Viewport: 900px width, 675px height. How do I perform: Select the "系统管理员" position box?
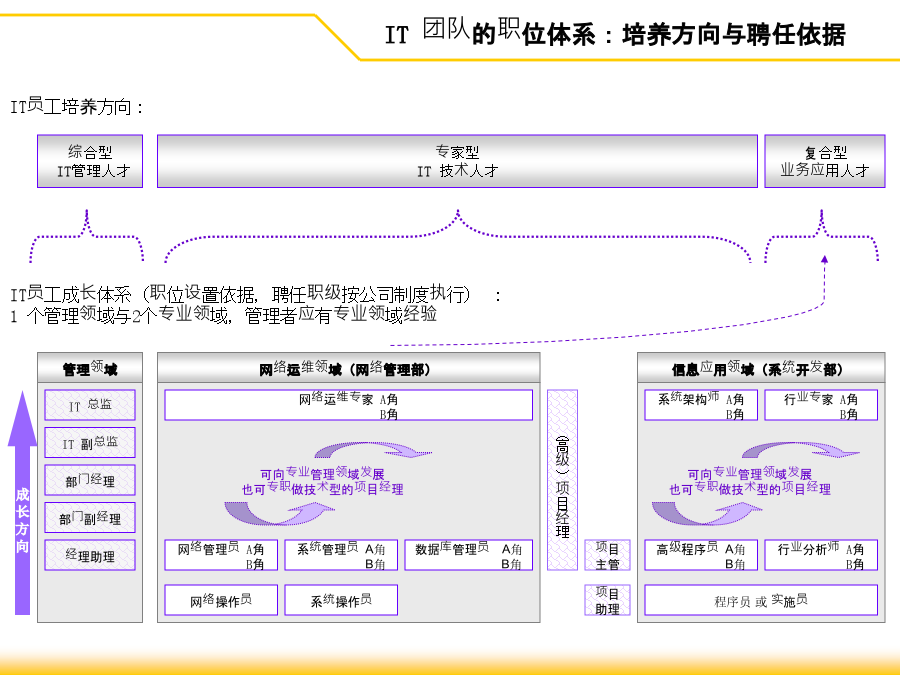pos(341,555)
